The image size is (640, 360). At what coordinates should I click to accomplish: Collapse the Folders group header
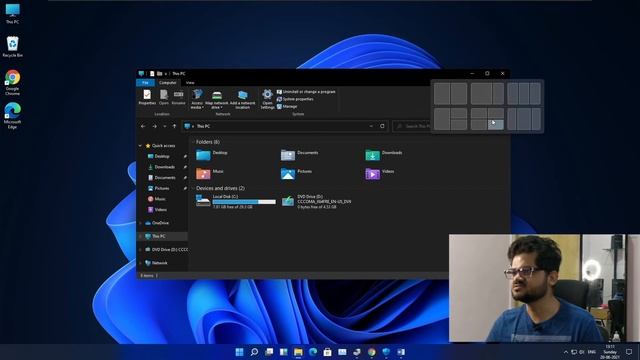click(x=193, y=142)
